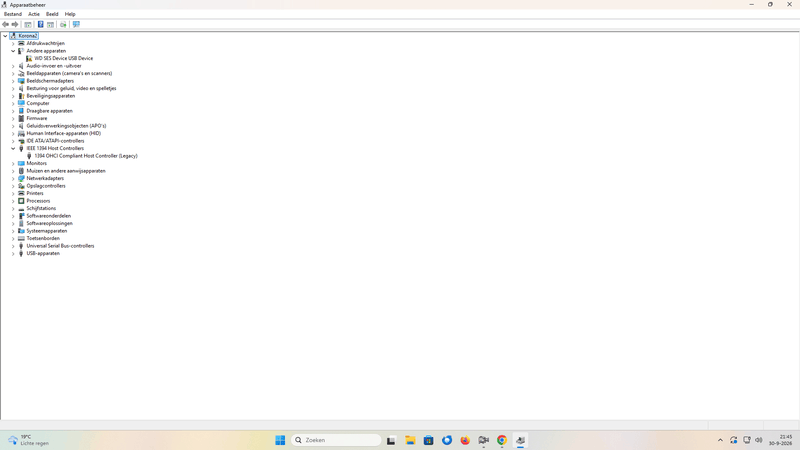
Task: Open the Bestand menu
Action: click(x=13, y=14)
